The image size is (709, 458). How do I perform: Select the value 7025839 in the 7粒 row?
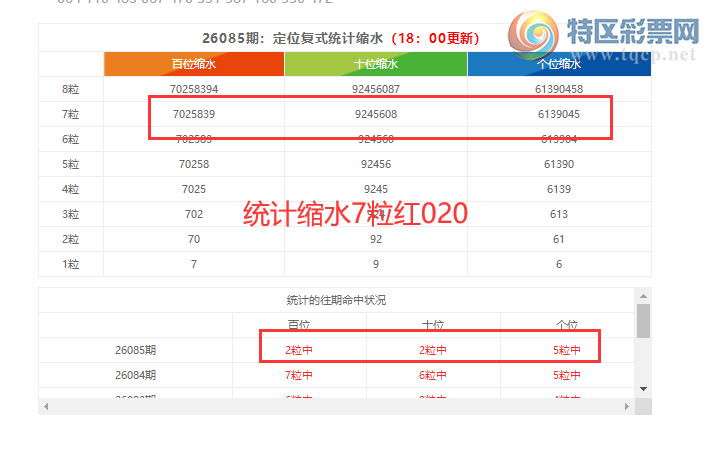(194, 114)
